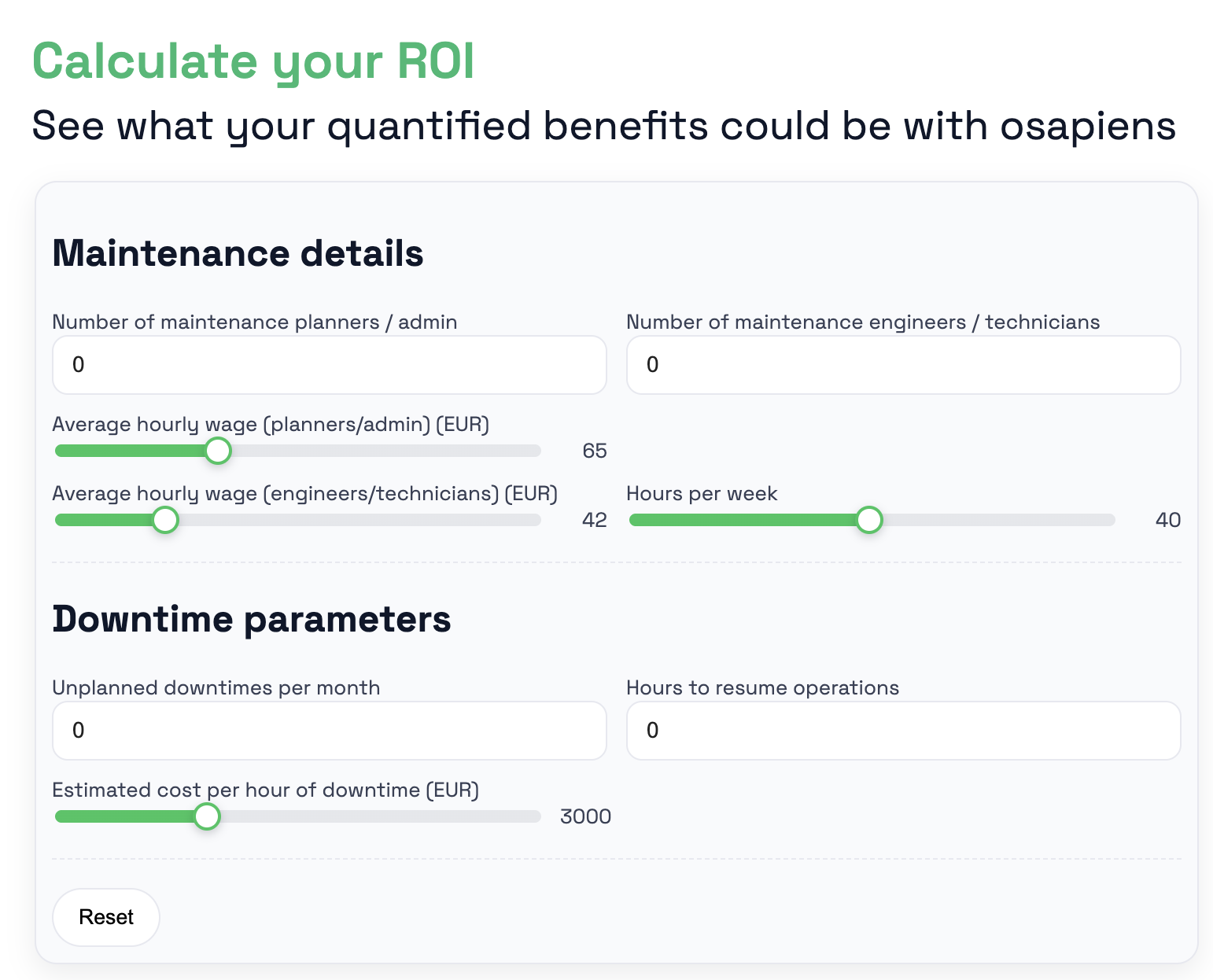Screen dimensions: 1213x980
Task: Click the 'Number of maintenance engineers / technicians' label
Action: [862, 322]
